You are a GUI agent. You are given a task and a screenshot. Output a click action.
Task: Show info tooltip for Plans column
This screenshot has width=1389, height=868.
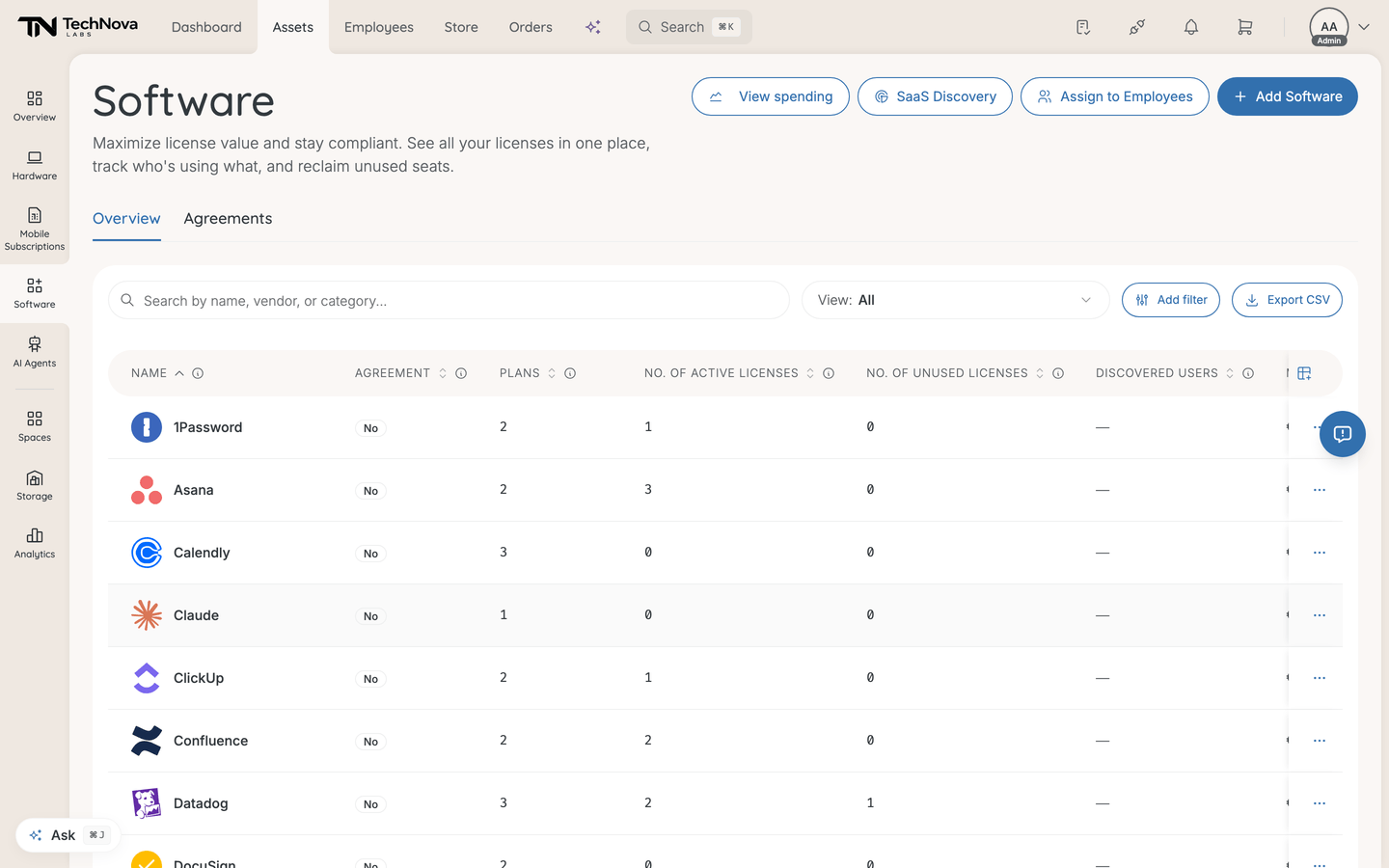pyautogui.click(x=570, y=373)
